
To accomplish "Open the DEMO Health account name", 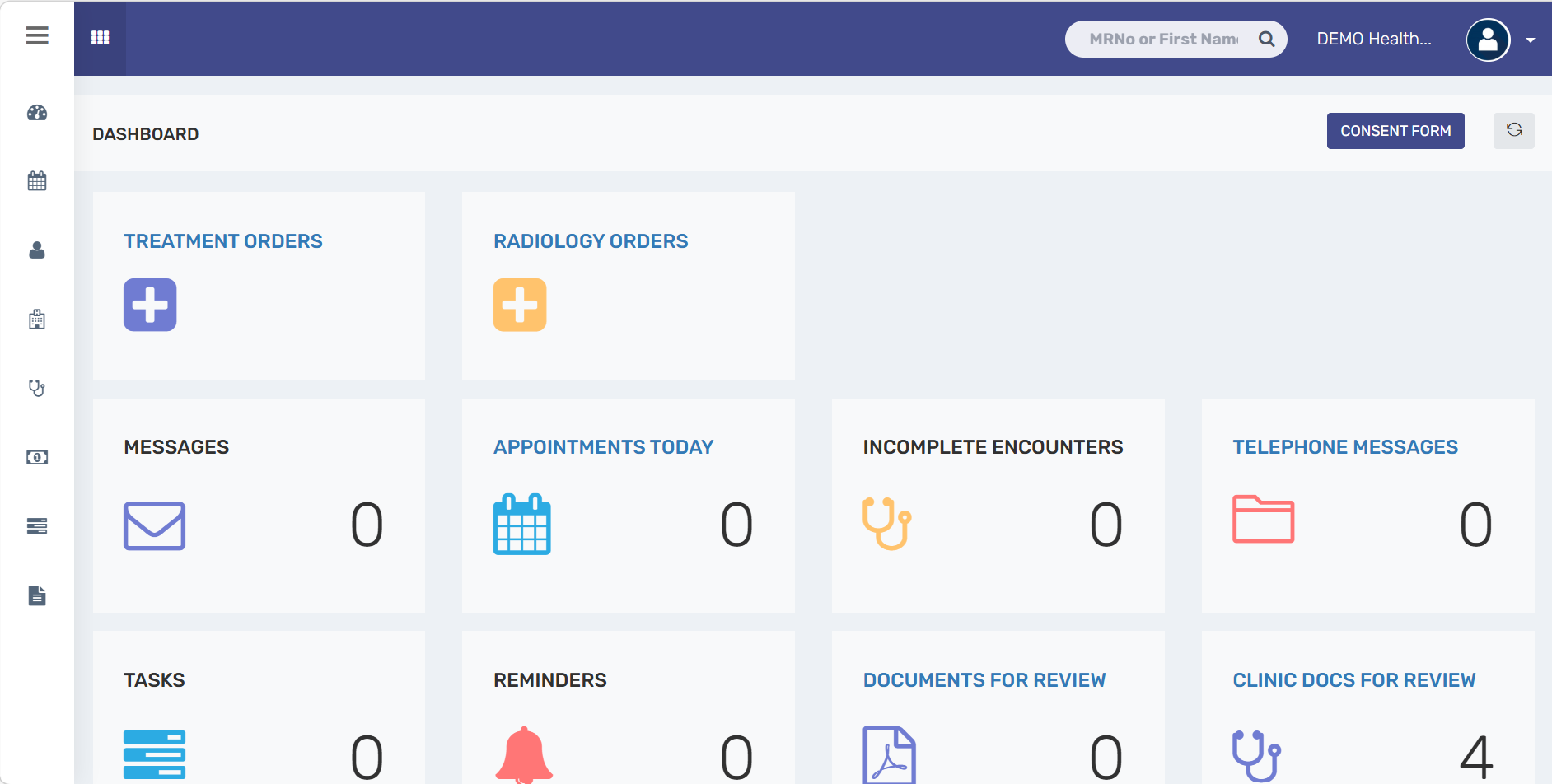I will [1373, 38].
